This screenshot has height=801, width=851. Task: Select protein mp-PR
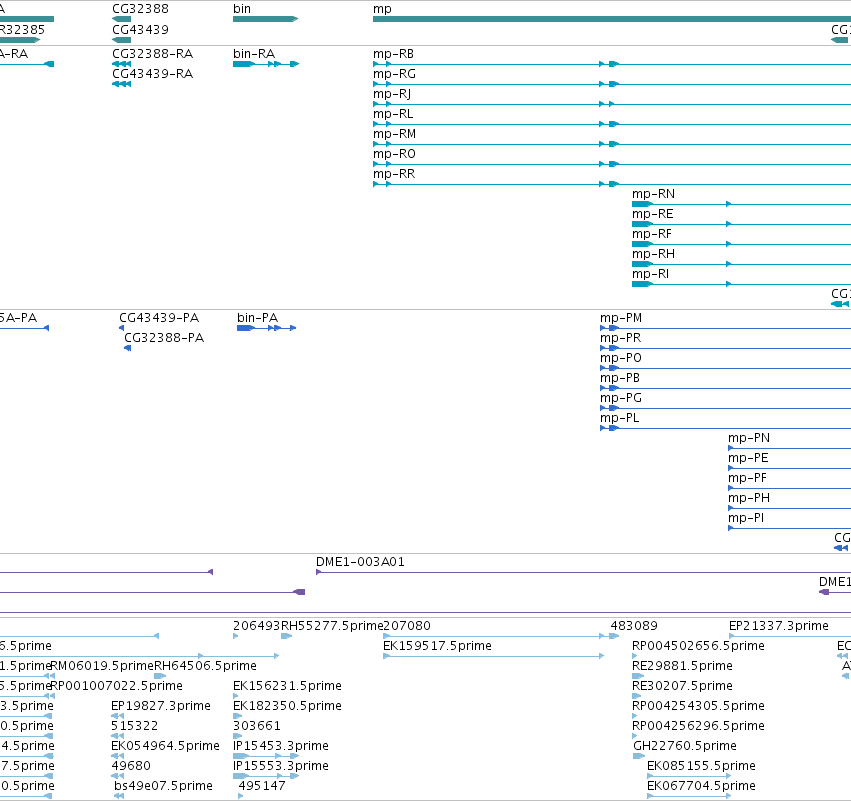coord(620,338)
